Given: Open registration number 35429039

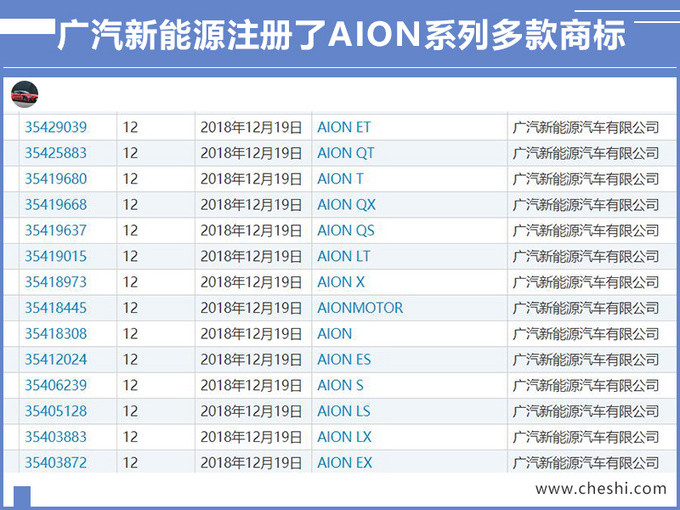Looking at the screenshot, I should [x=56, y=127].
